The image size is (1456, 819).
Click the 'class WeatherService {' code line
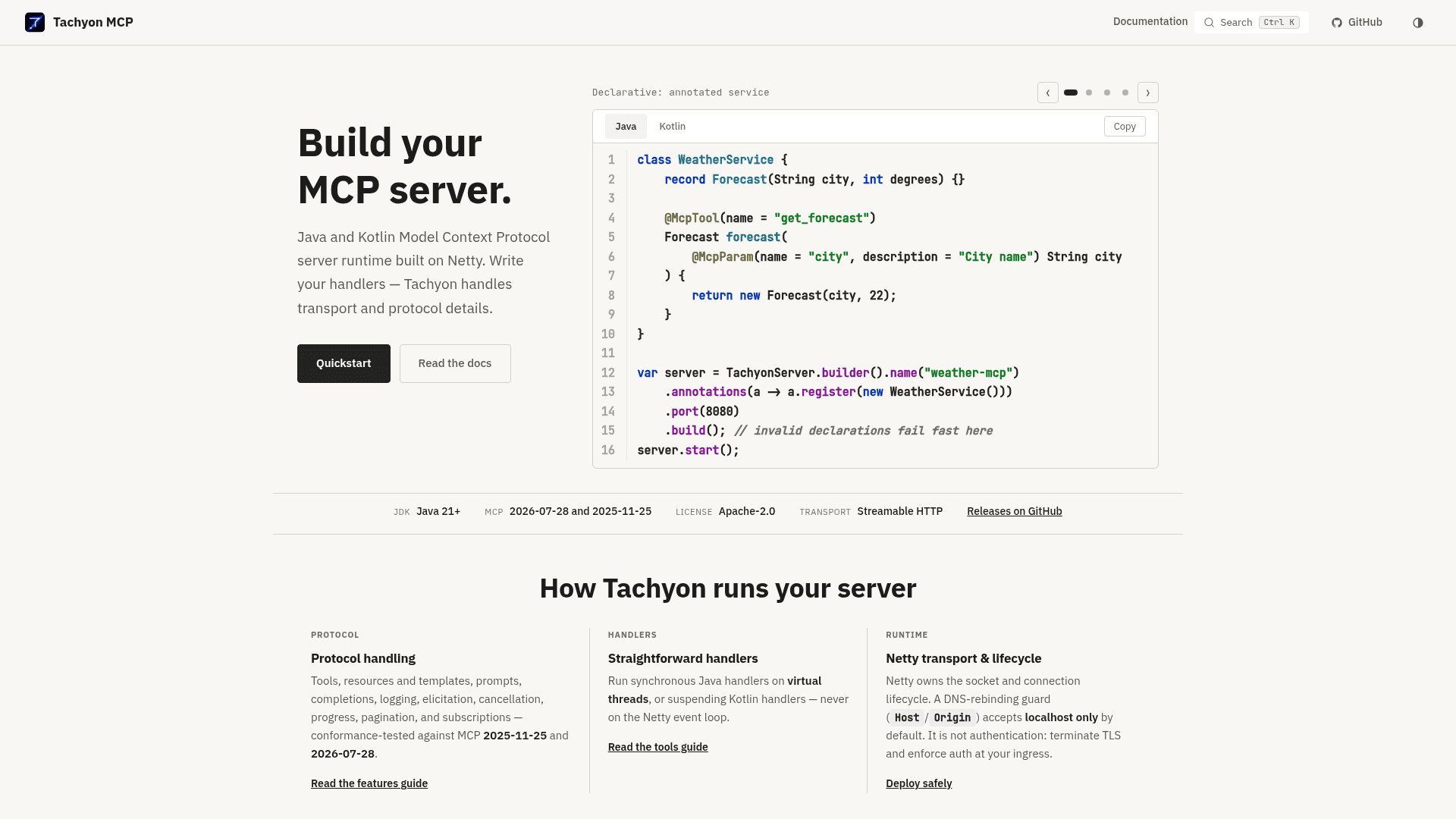(713, 160)
